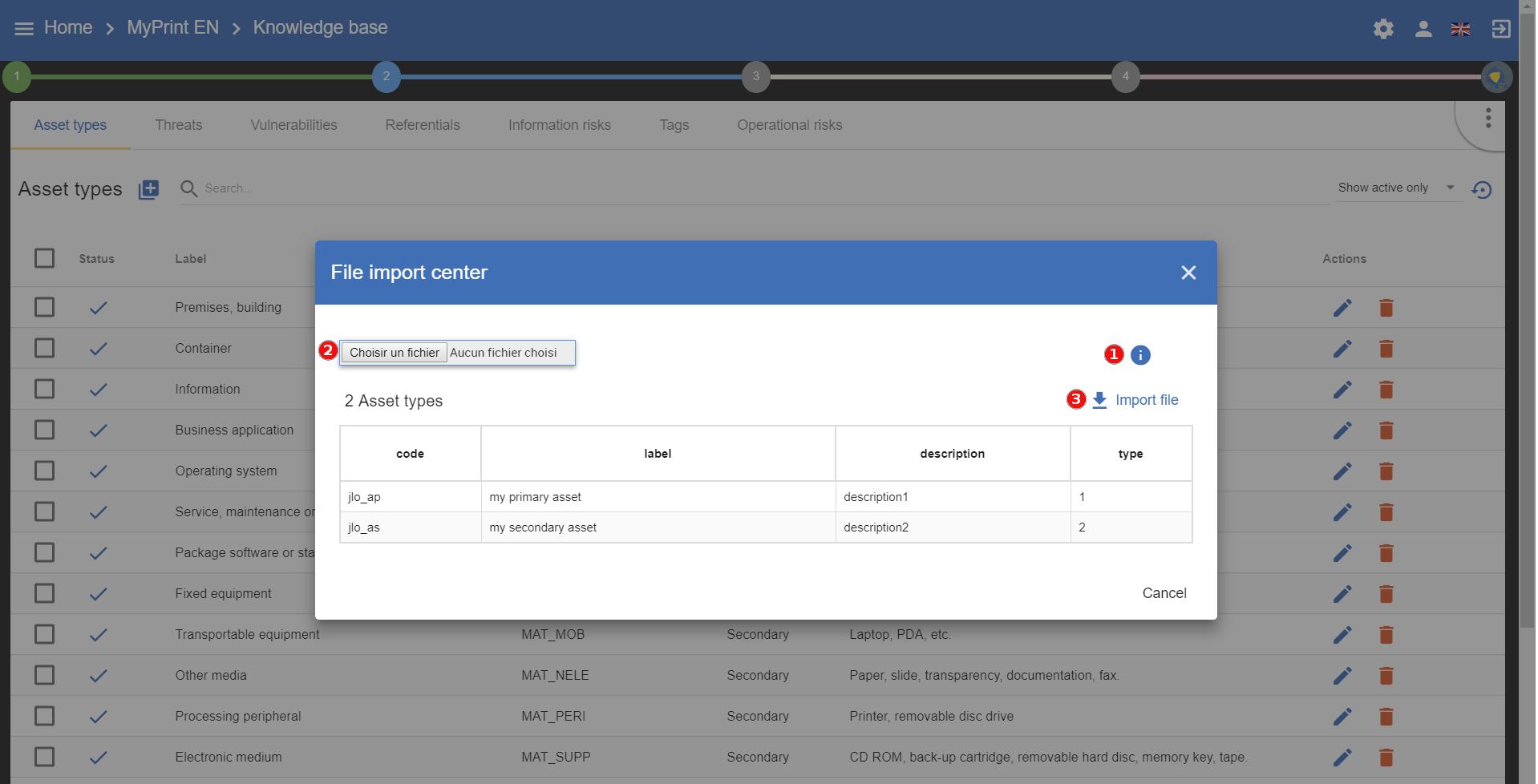Click the Choisir un fichier file chooser
1538x784 pixels.
(x=395, y=353)
